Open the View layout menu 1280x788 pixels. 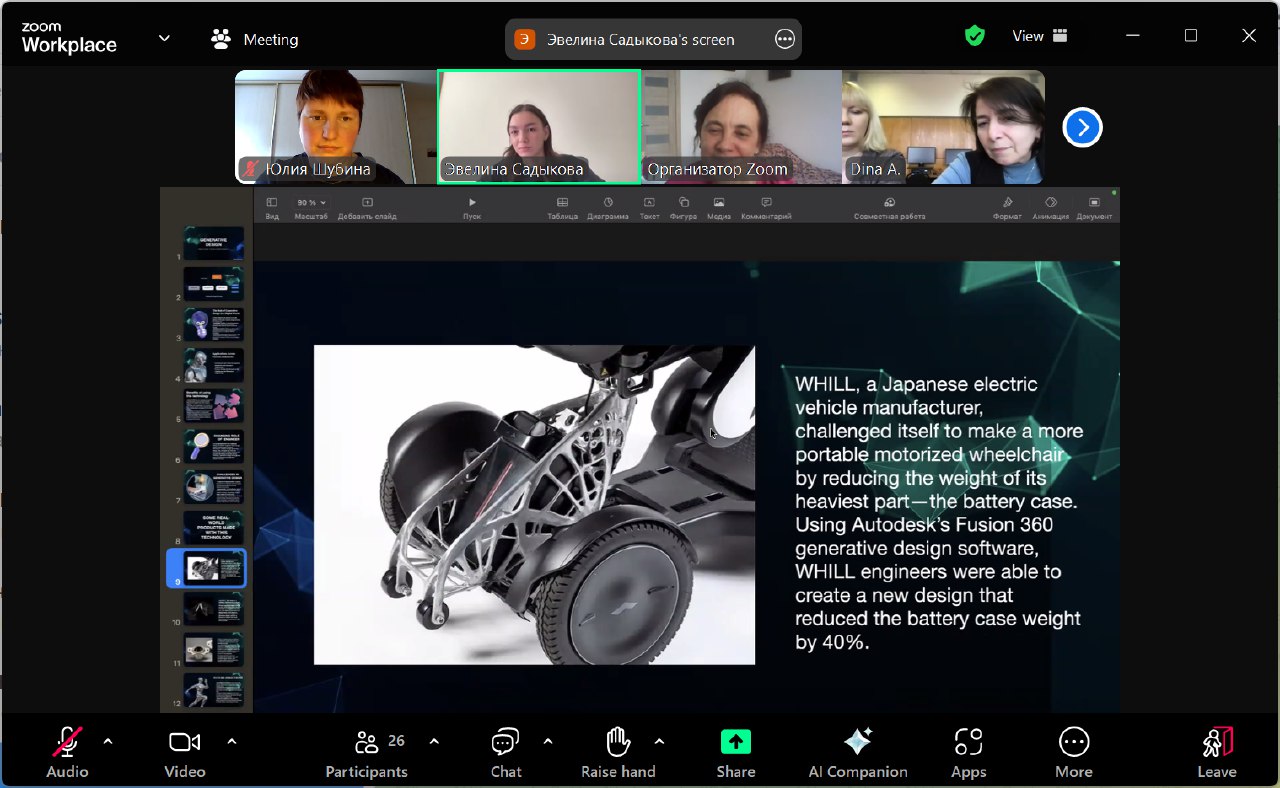[1039, 36]
